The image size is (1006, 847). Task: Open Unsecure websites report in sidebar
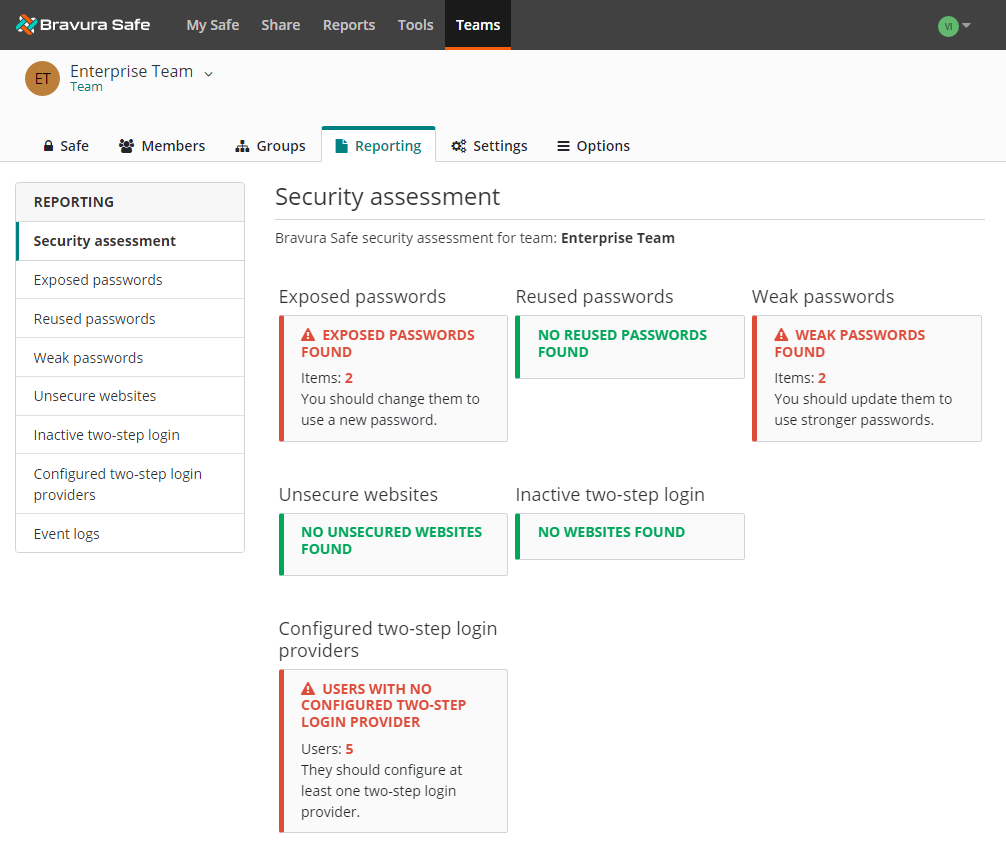click(x=95, y=396)
